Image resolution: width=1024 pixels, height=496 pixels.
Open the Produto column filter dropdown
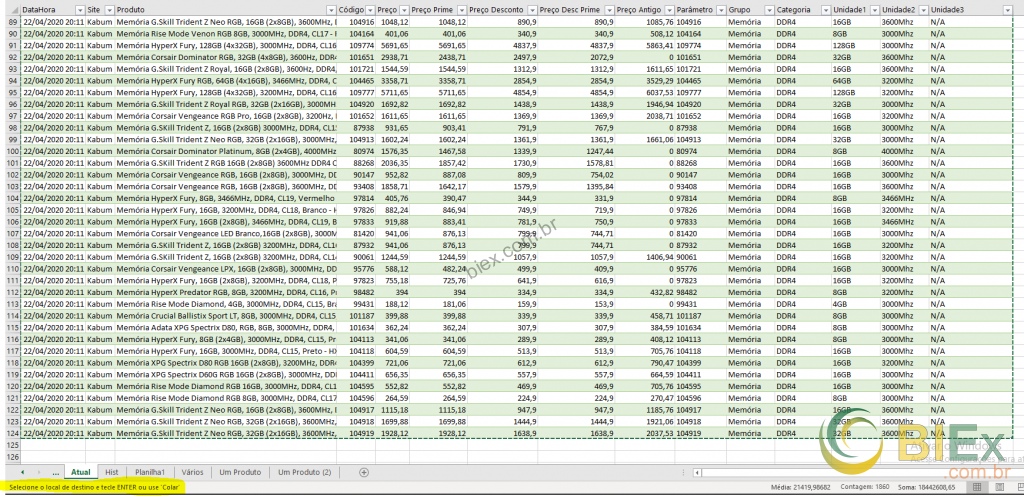coord(331,10)
